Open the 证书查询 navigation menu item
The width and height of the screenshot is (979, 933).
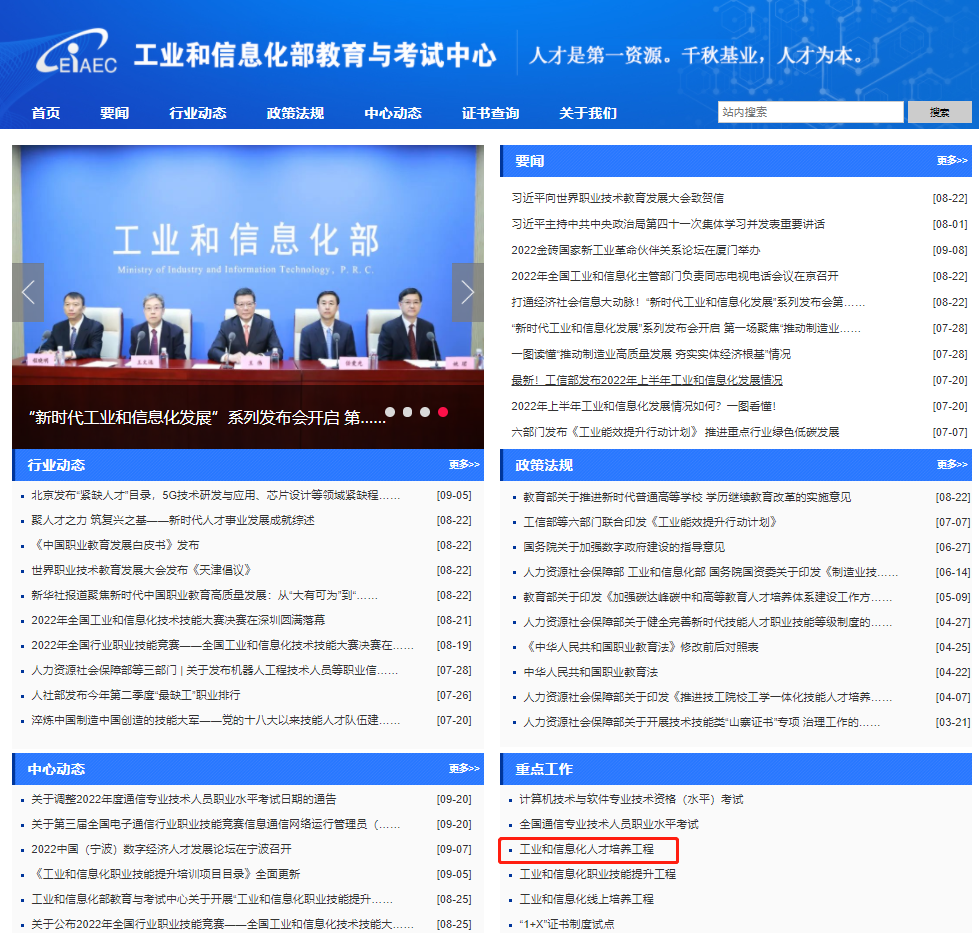point(490,113)
